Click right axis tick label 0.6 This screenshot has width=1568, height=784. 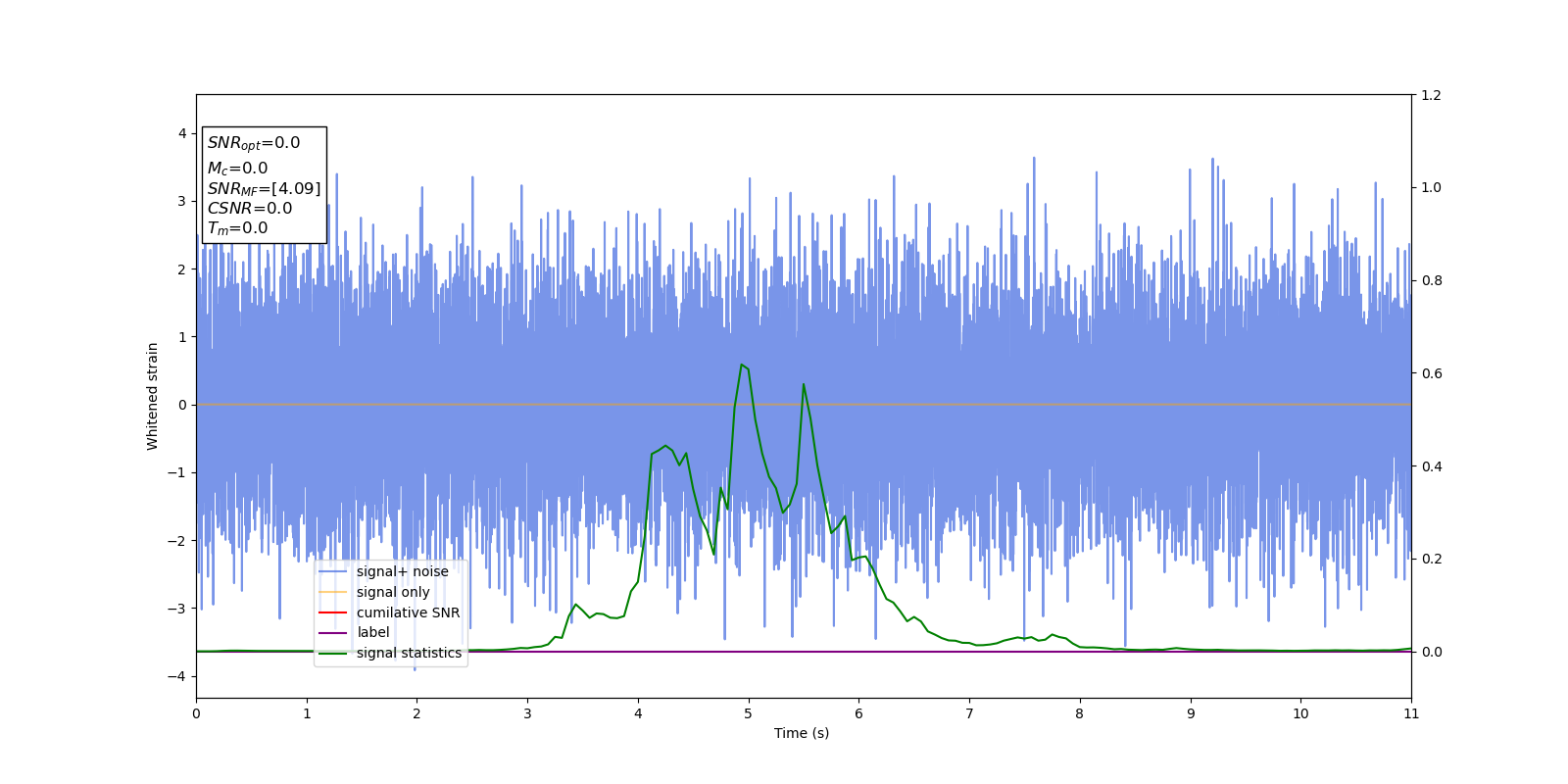[1431, 373]
